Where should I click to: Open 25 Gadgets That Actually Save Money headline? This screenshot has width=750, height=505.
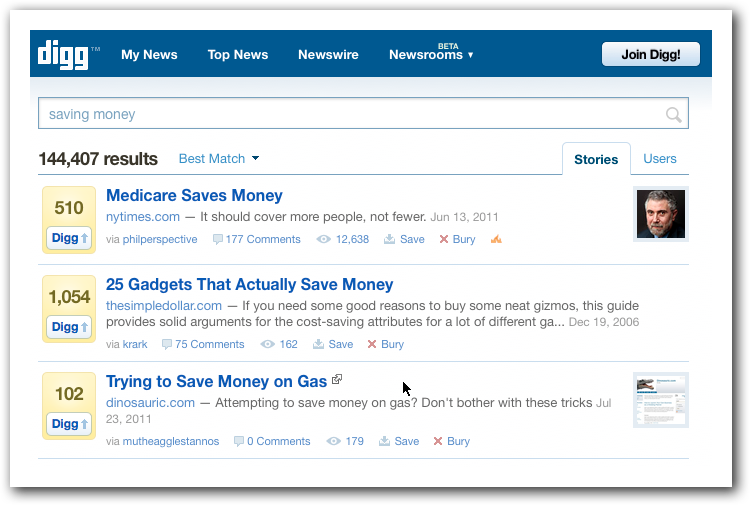pyautogui.click(x=250, y=285)
